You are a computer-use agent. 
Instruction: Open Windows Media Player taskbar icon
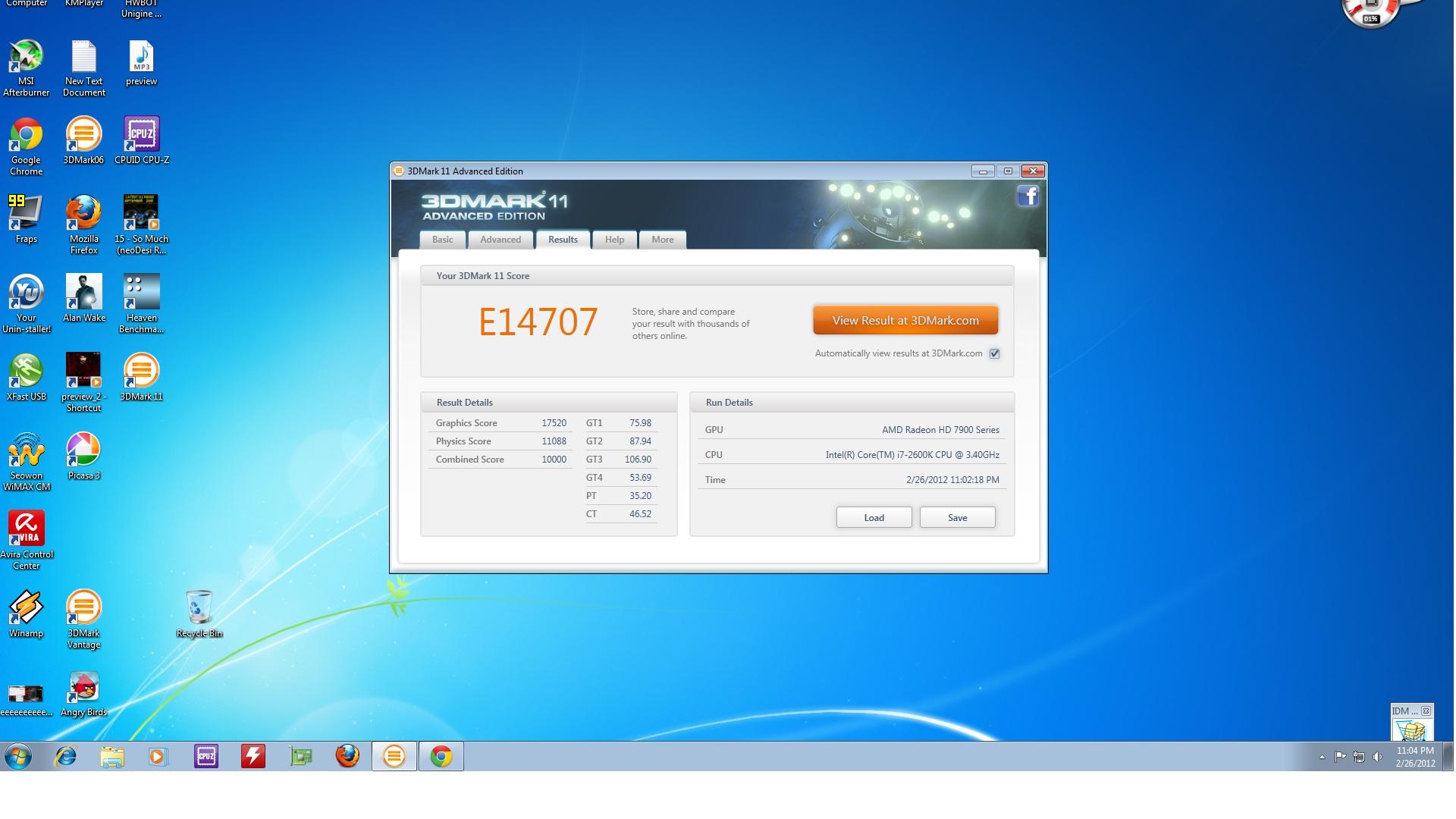point(158,756)
